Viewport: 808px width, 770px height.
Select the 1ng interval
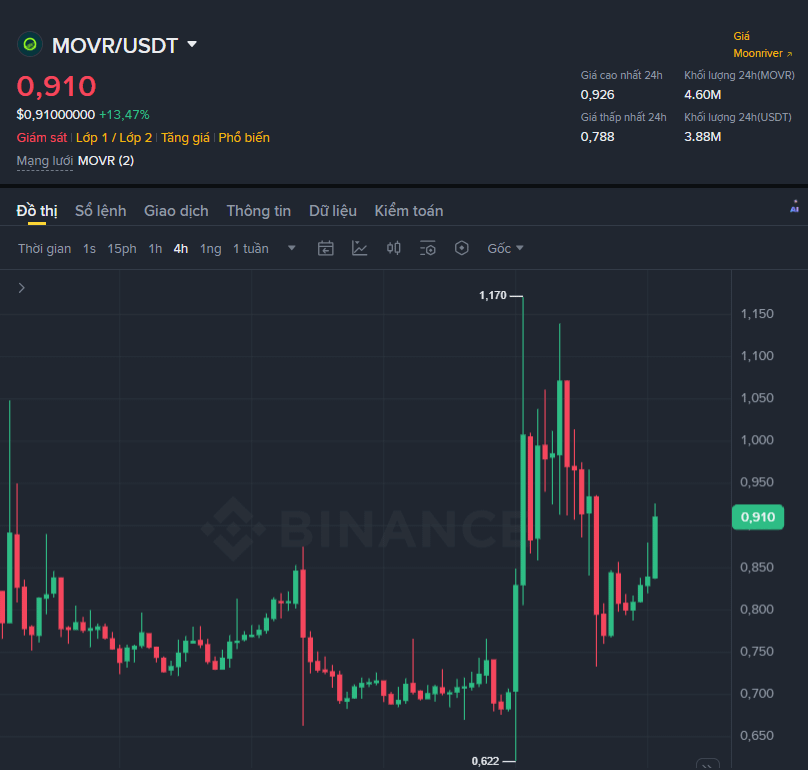210,248
